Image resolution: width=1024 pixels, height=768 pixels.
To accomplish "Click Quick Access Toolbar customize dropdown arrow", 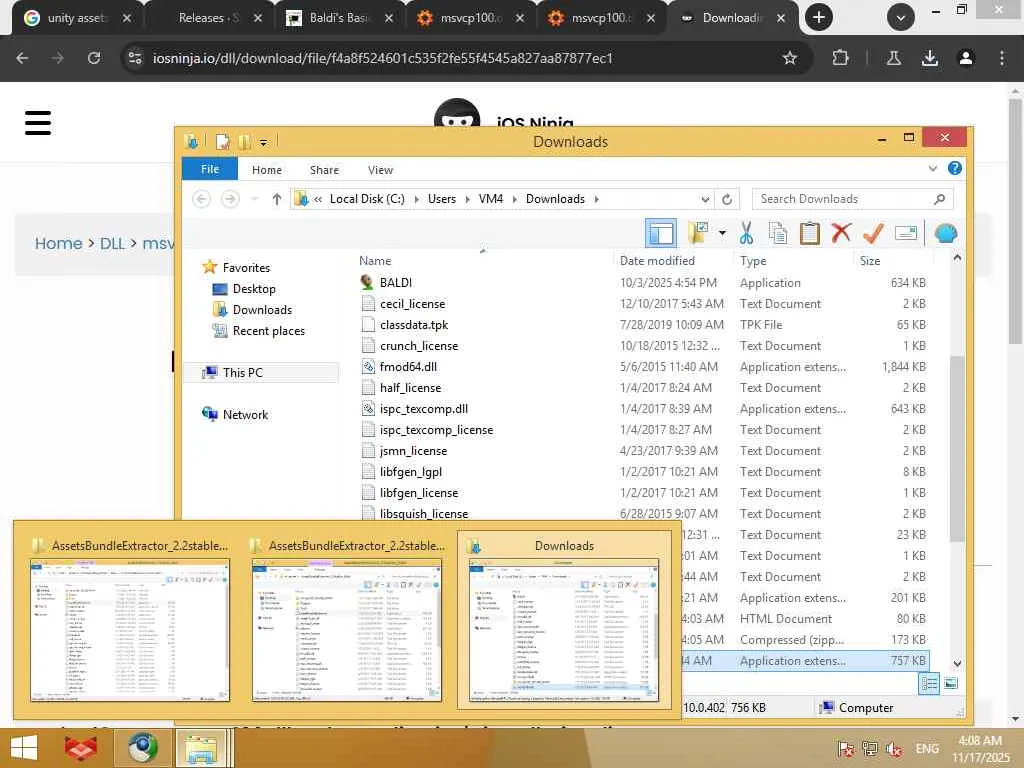I will pyautogui.click(x=263, y=142).
